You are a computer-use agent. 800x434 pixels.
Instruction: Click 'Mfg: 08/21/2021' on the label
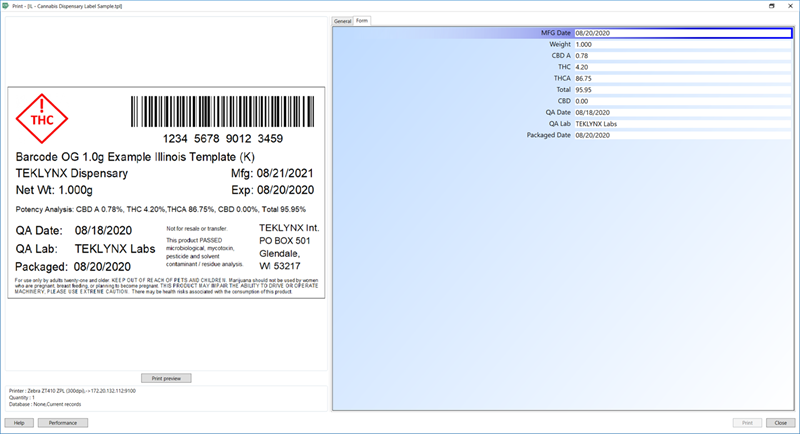[x=272, y=173]
